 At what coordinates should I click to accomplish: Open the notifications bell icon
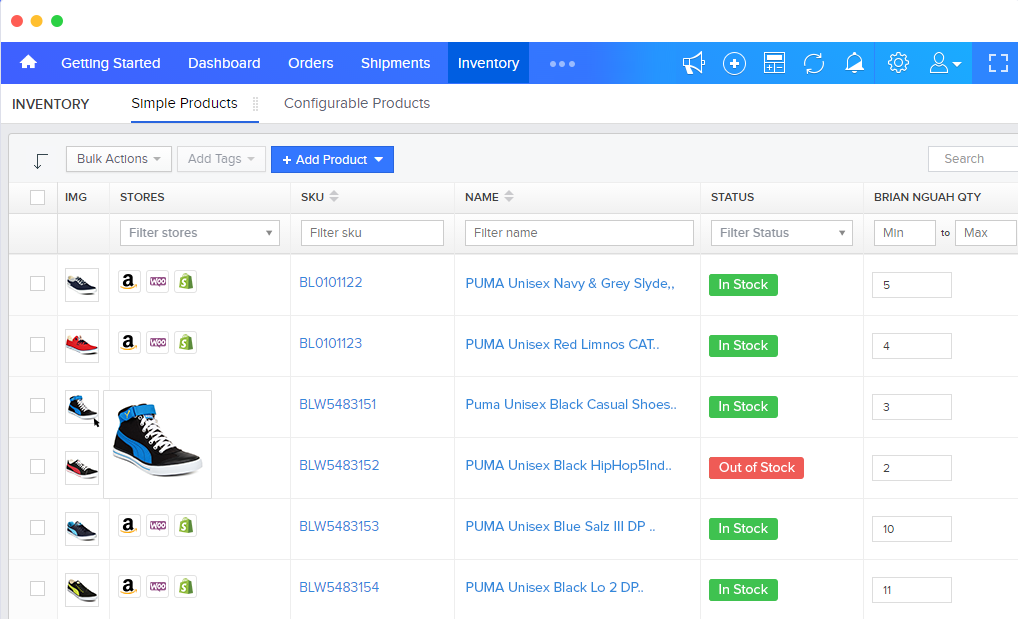(x=854, y=63)
